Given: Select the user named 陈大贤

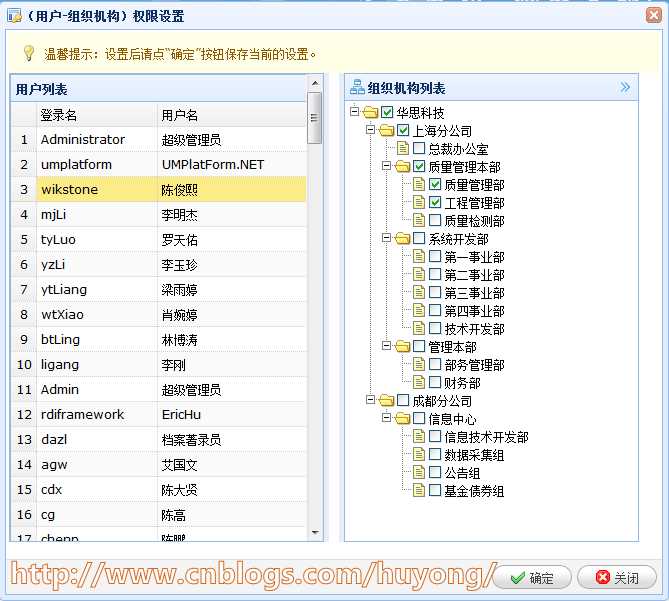Looking at the screenshot, I should [159, 490].
